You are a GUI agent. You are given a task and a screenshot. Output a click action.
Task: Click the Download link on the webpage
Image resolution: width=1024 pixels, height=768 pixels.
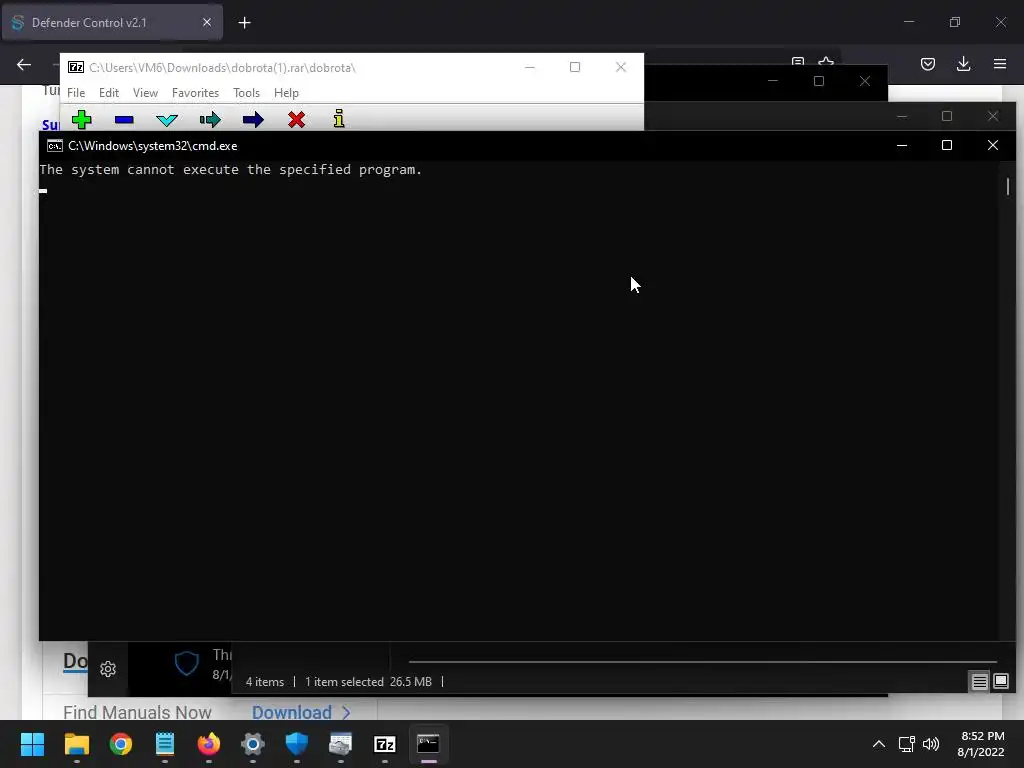click(x=301, y=712)
